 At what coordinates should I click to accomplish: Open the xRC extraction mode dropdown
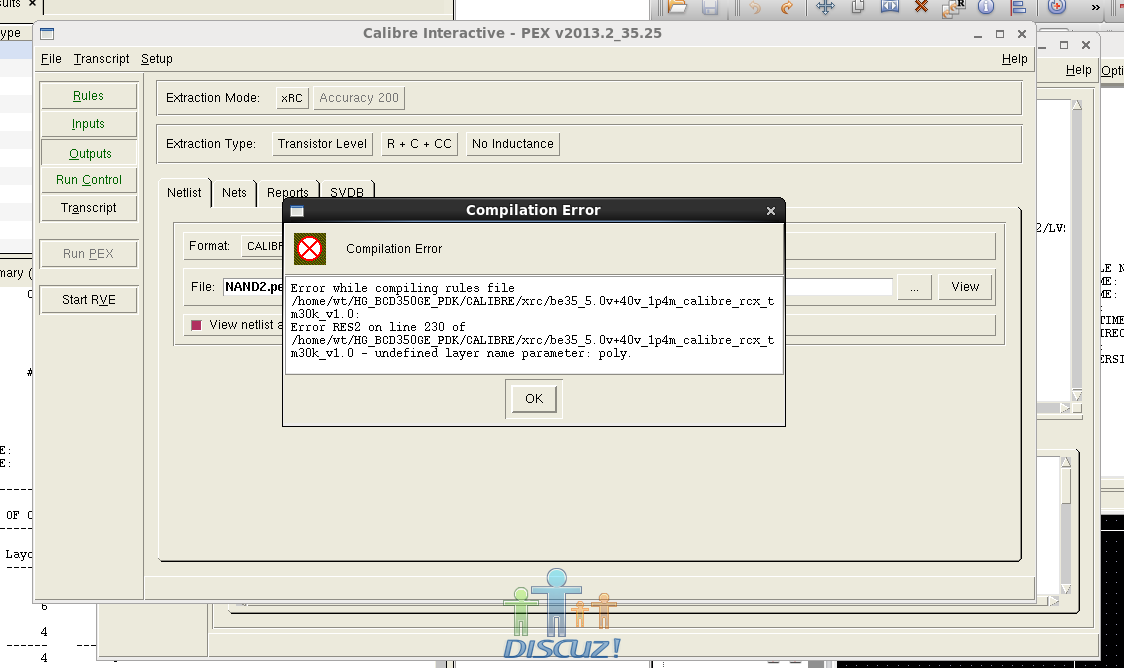click(x=292, y=98)
